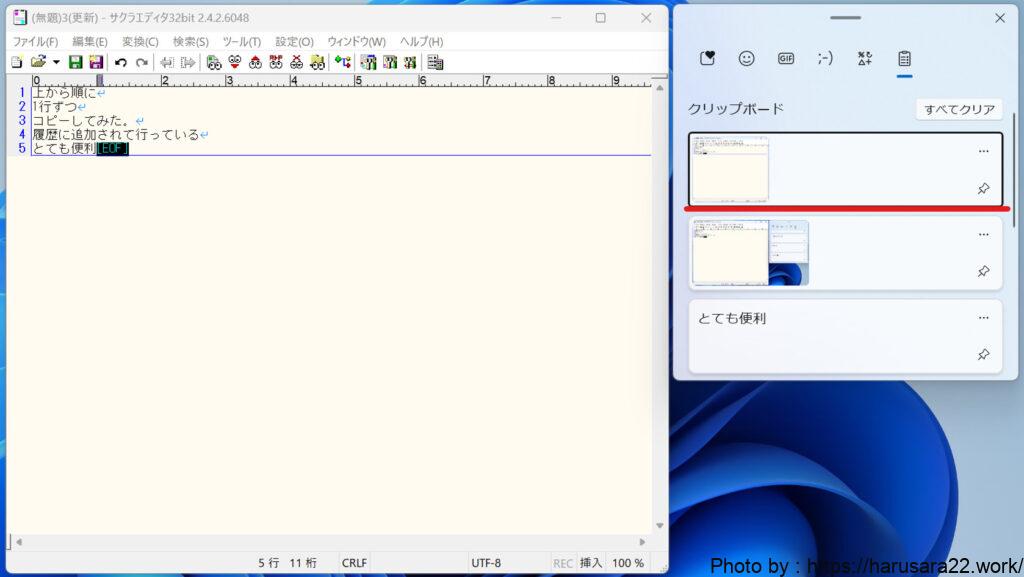The width and height of the screenshot is (1024, 577).
Task: Select the second screenshot clipboard thumbnail
Action: pyautogui.click(x=750, y=253)
